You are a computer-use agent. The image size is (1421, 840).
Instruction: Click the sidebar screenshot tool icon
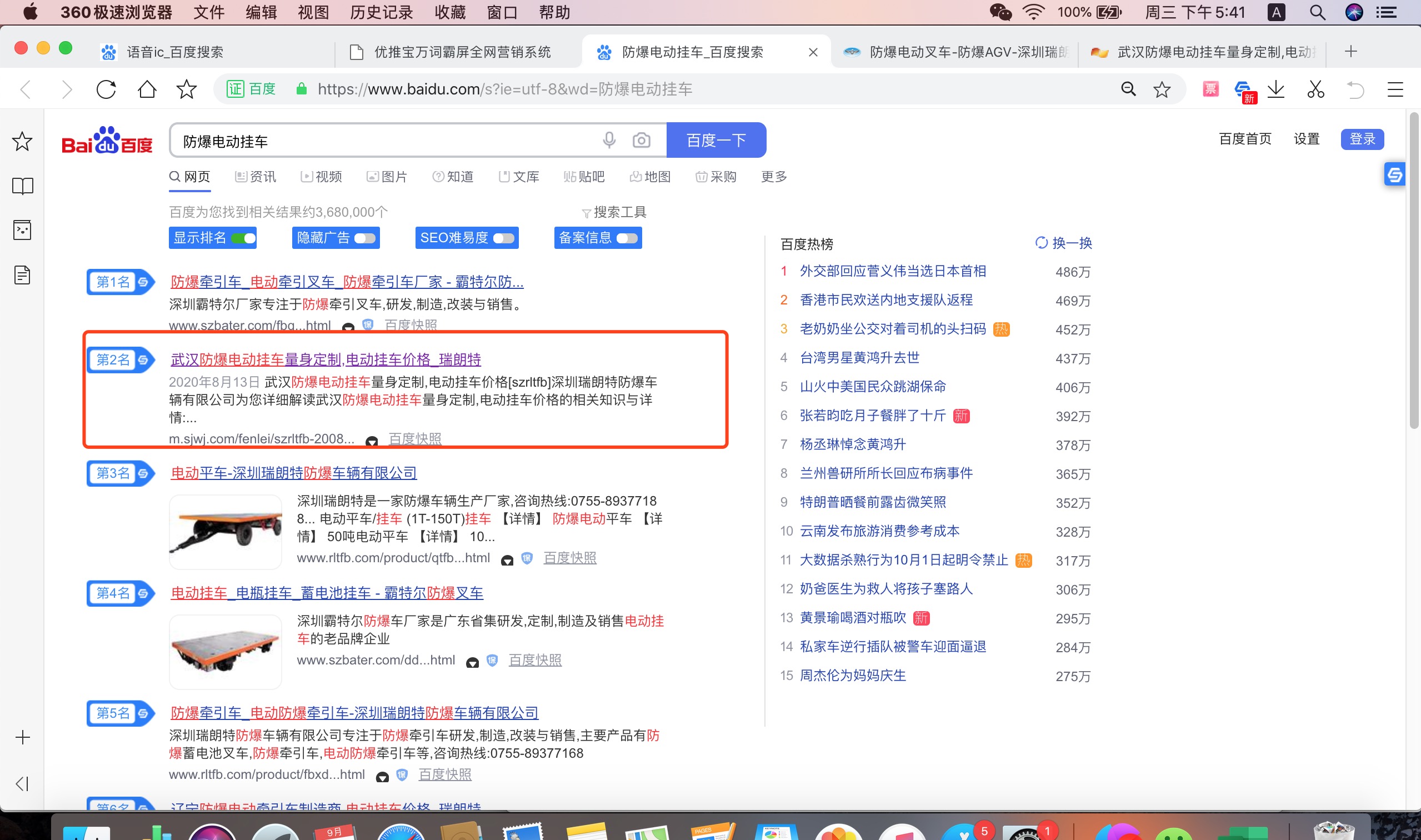point(22,230)
